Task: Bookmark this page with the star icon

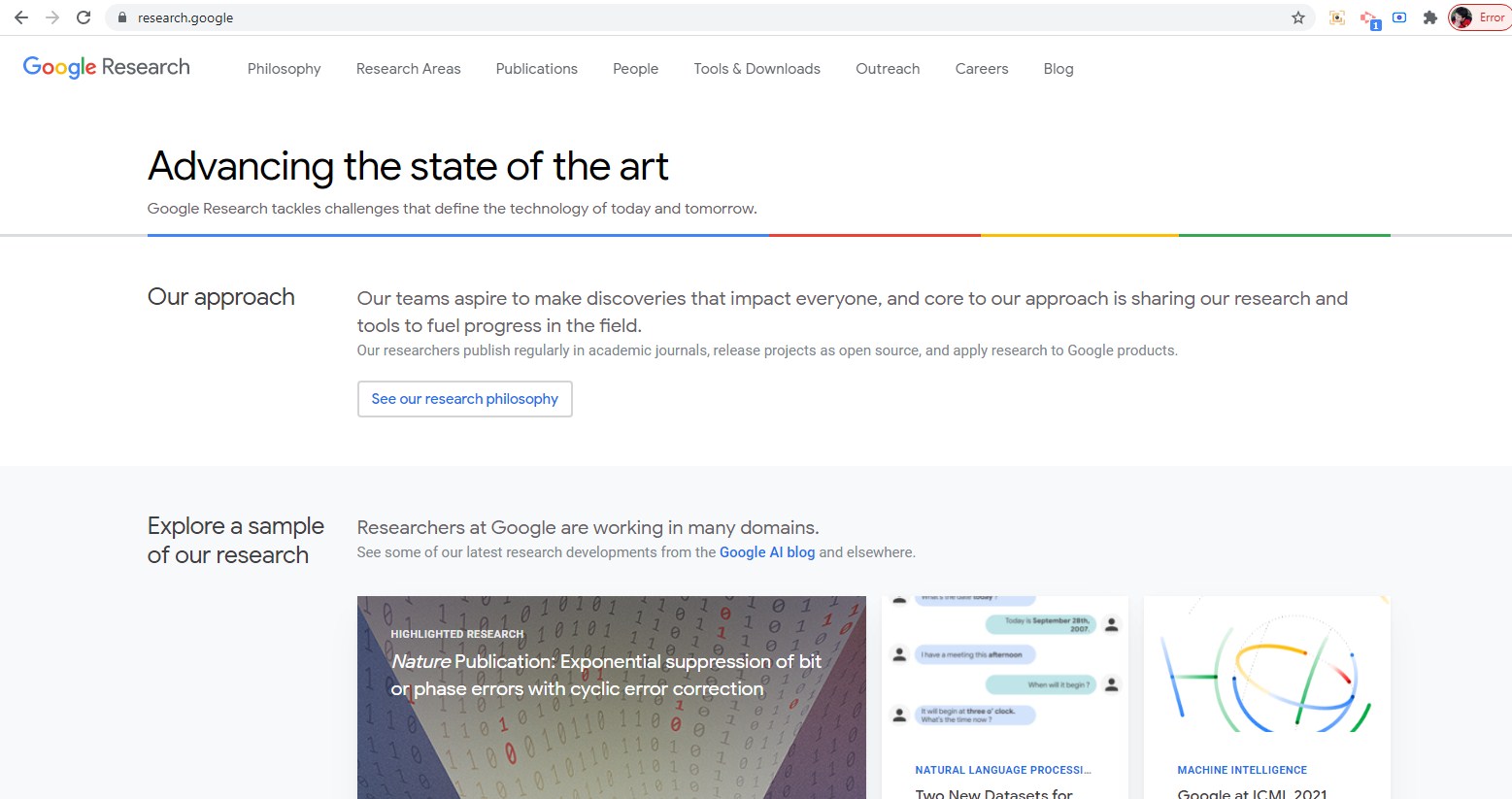Action: pyautogui.click(x=1298, y=17)
